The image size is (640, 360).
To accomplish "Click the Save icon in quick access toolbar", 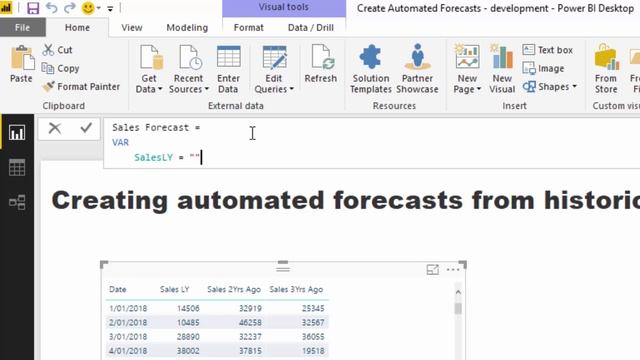I will pyautogui.click(x=33, y=8).
